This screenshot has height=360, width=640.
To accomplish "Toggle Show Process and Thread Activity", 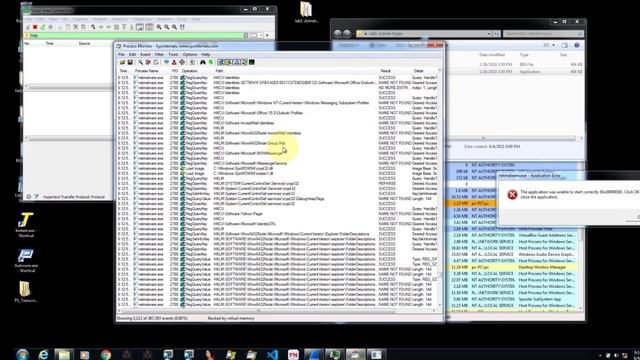I will 244,62.
